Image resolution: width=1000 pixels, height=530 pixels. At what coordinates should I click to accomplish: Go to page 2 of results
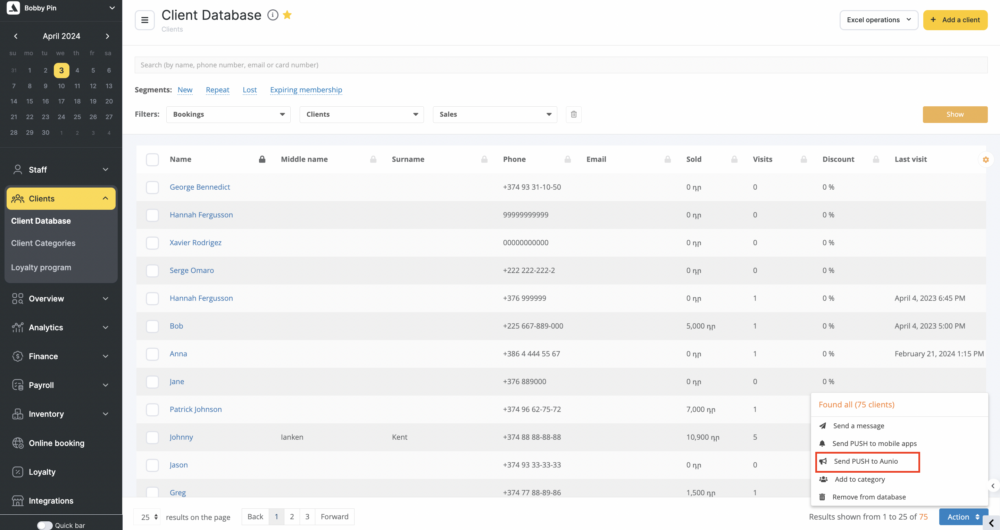tap(292, 517)
